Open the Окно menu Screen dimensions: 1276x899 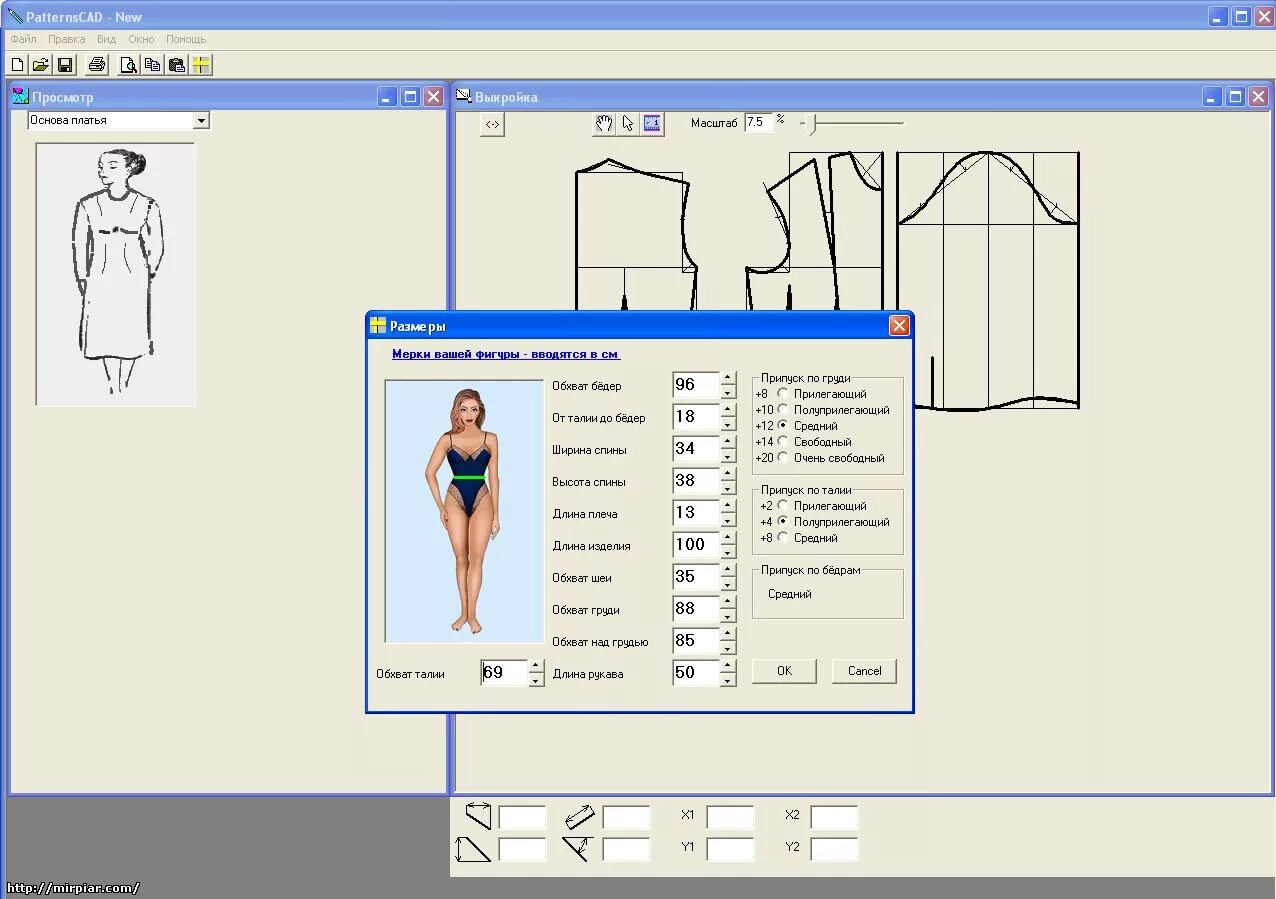(141, 39)
